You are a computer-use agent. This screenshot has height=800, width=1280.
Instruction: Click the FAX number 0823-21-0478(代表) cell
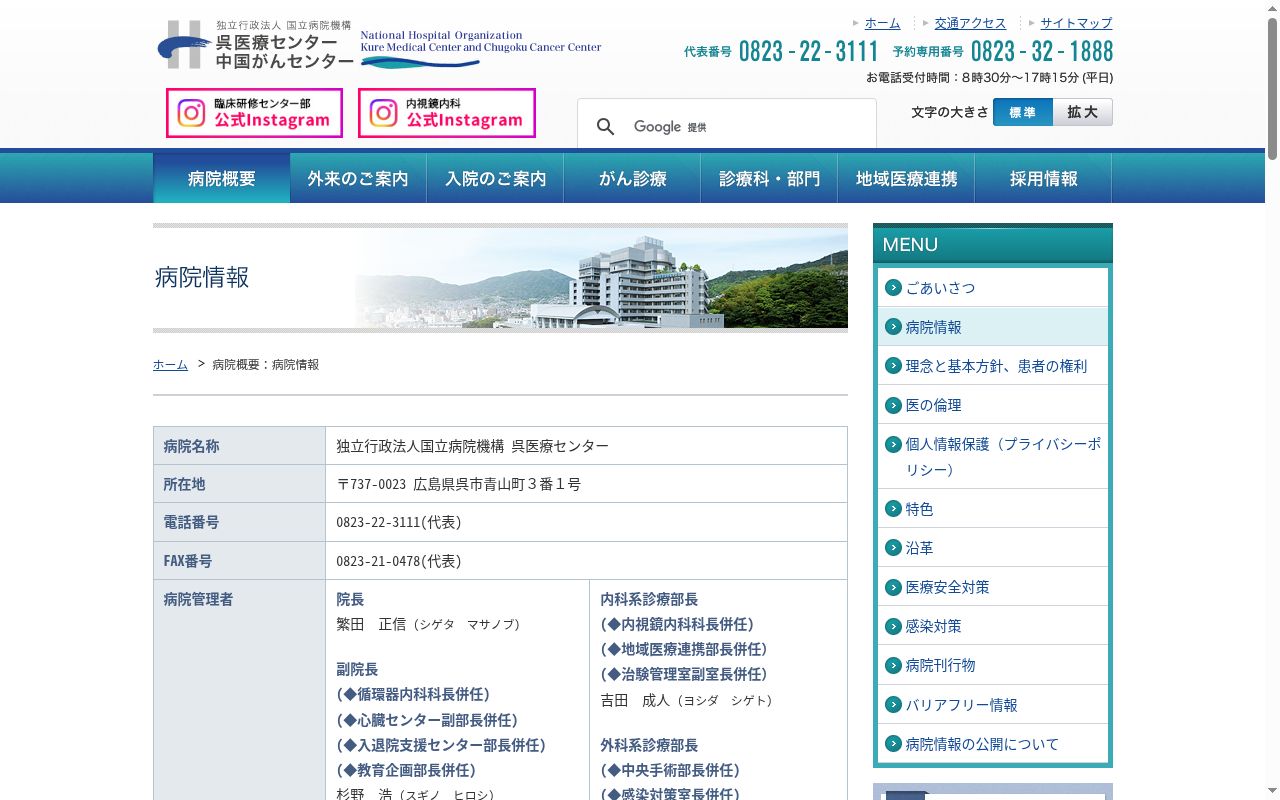pos(586,561)
